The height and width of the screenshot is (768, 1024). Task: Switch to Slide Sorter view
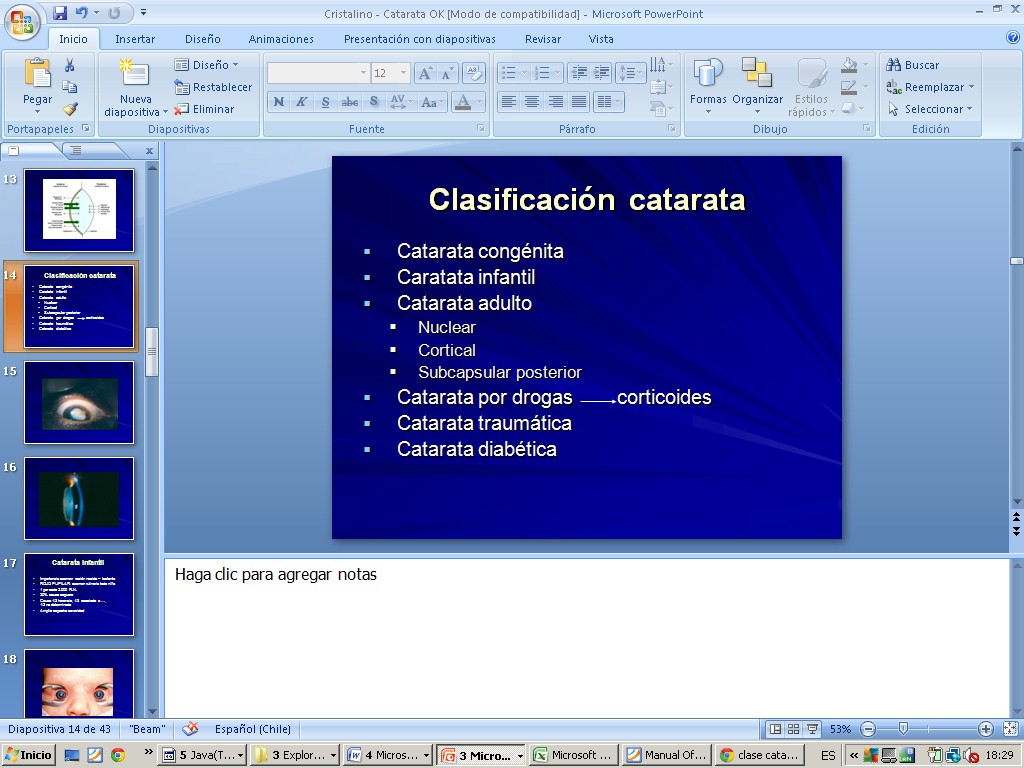(794, 729)
